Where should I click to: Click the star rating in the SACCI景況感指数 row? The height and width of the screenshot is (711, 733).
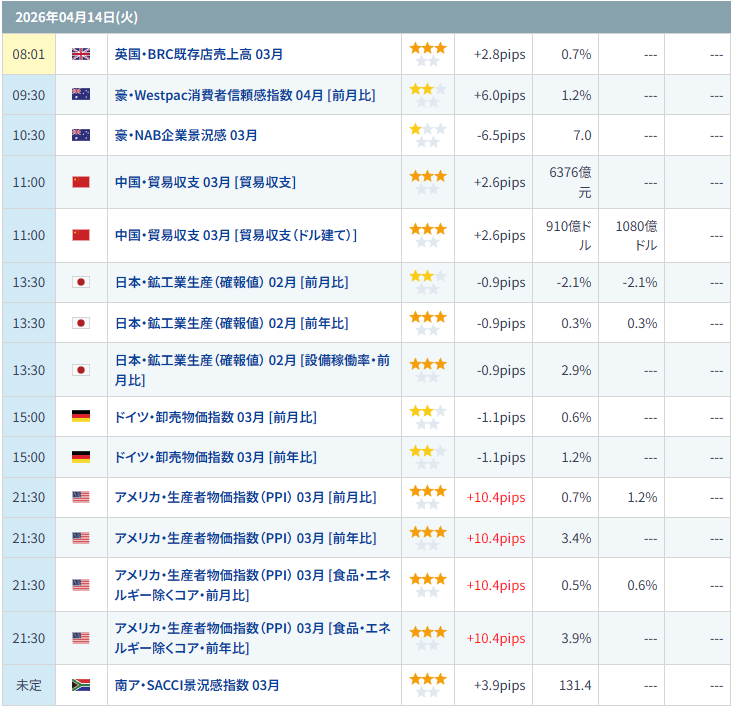click(x=427, y=685)
